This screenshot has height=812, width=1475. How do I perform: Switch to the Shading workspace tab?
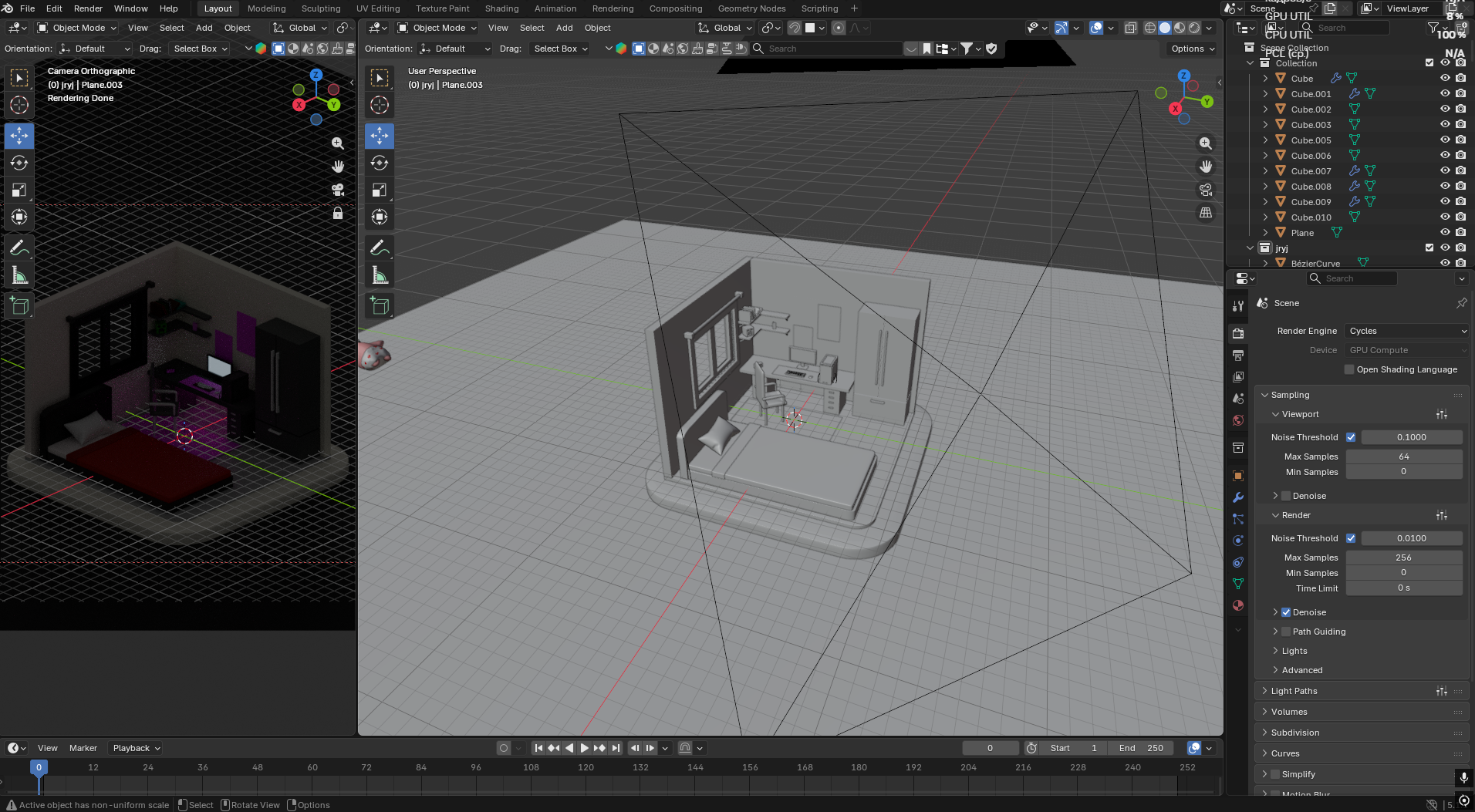tap(501, 8)
